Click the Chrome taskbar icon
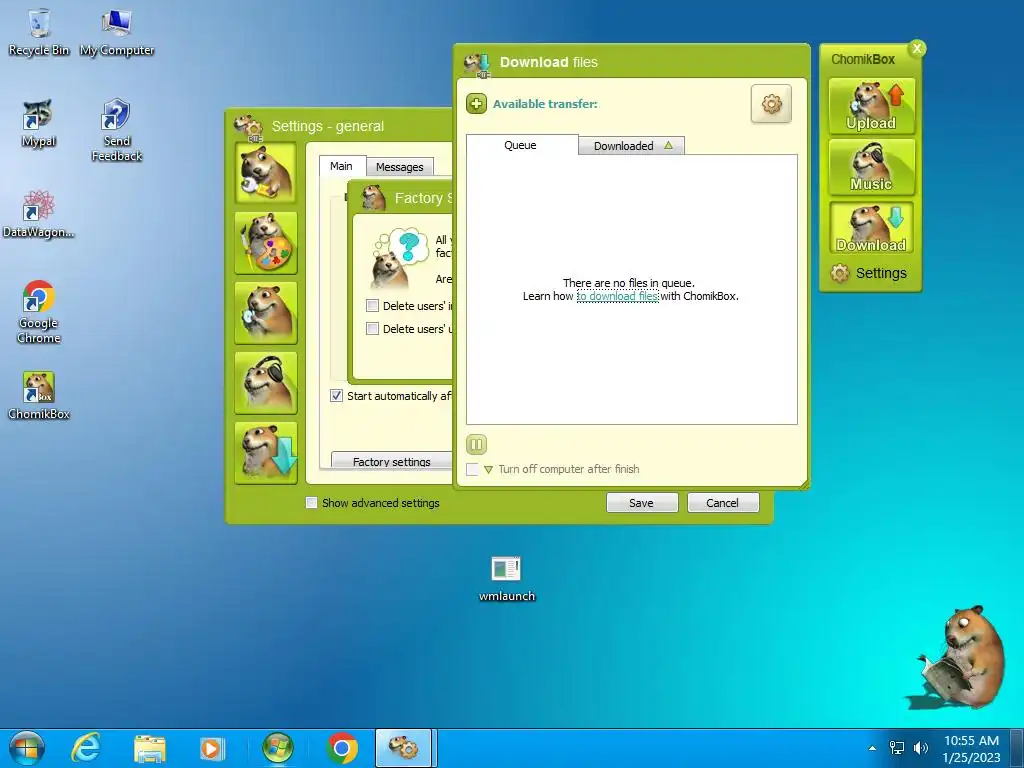Screen dimensions: 1024x768 coord(342,748)
